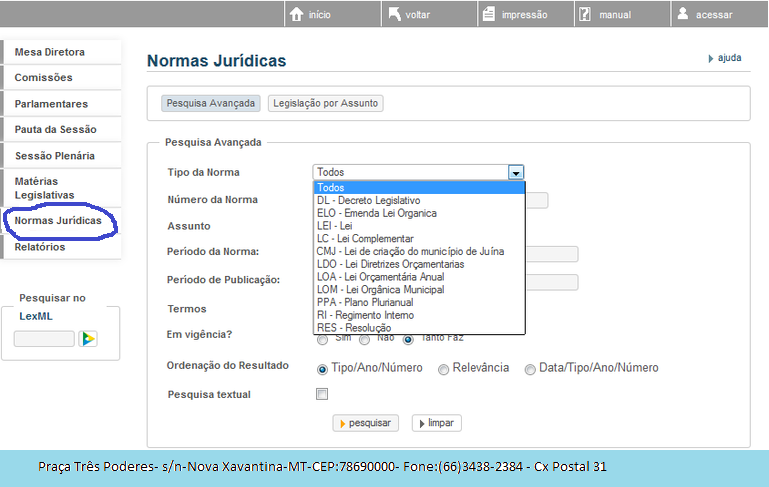Screen dimensions: 769x487
Task: Click the início home icon
Action: [x=296, y=15]
